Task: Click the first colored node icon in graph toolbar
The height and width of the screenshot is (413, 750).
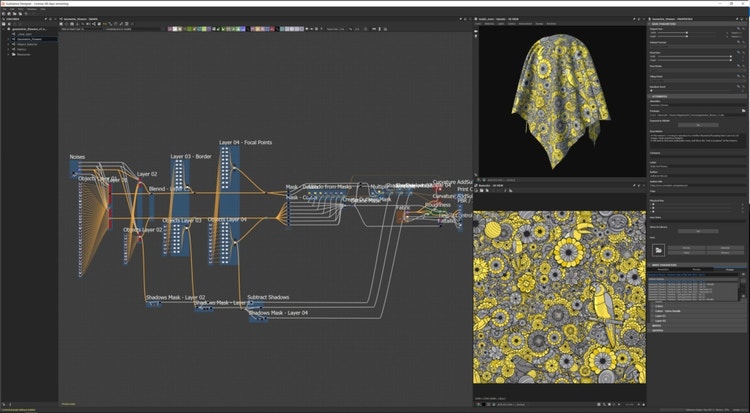Action: (171, 27)
